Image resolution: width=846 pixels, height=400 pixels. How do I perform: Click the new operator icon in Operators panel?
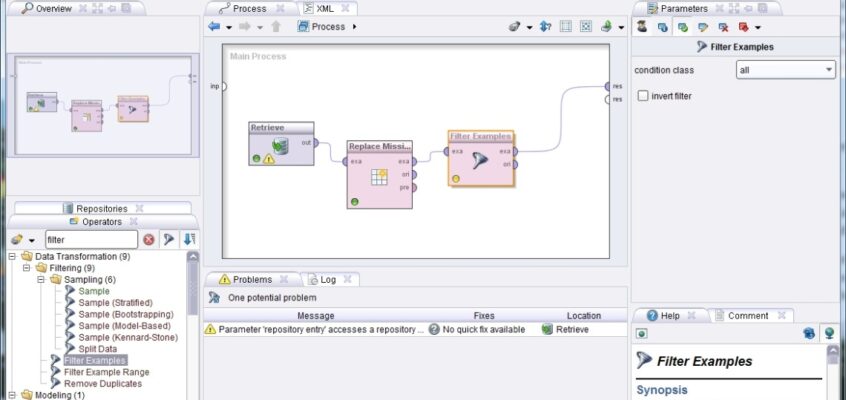17,239
